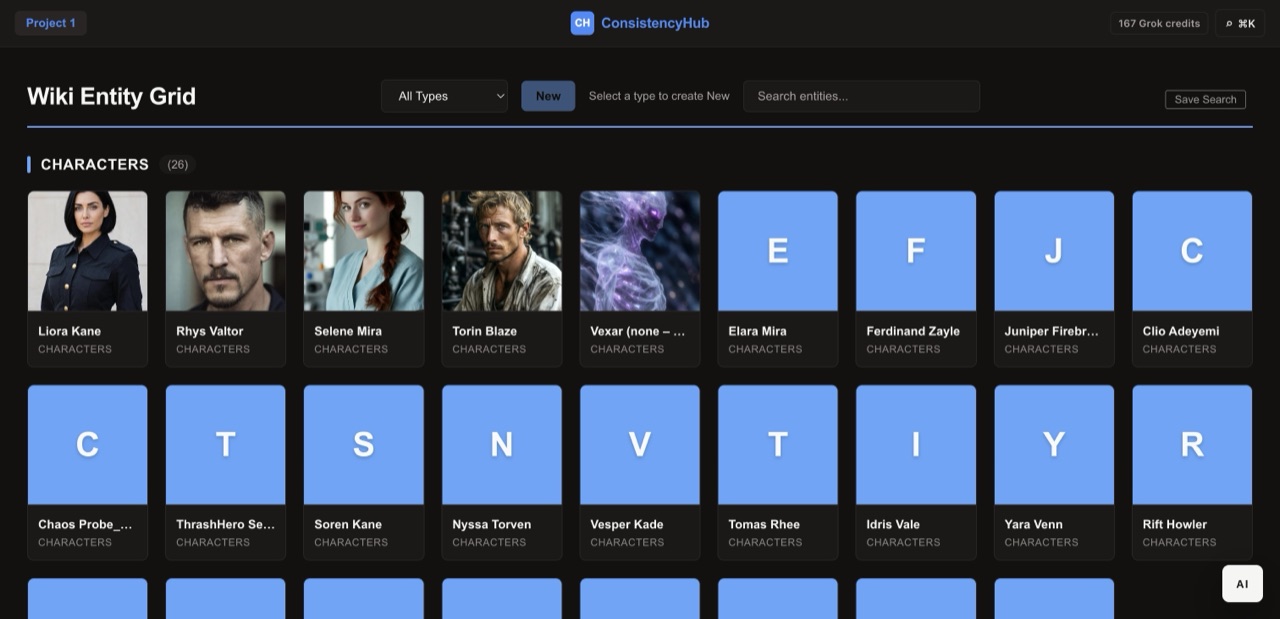
Task: Select the T tile for ThrashHero
Action: [226, 445]
